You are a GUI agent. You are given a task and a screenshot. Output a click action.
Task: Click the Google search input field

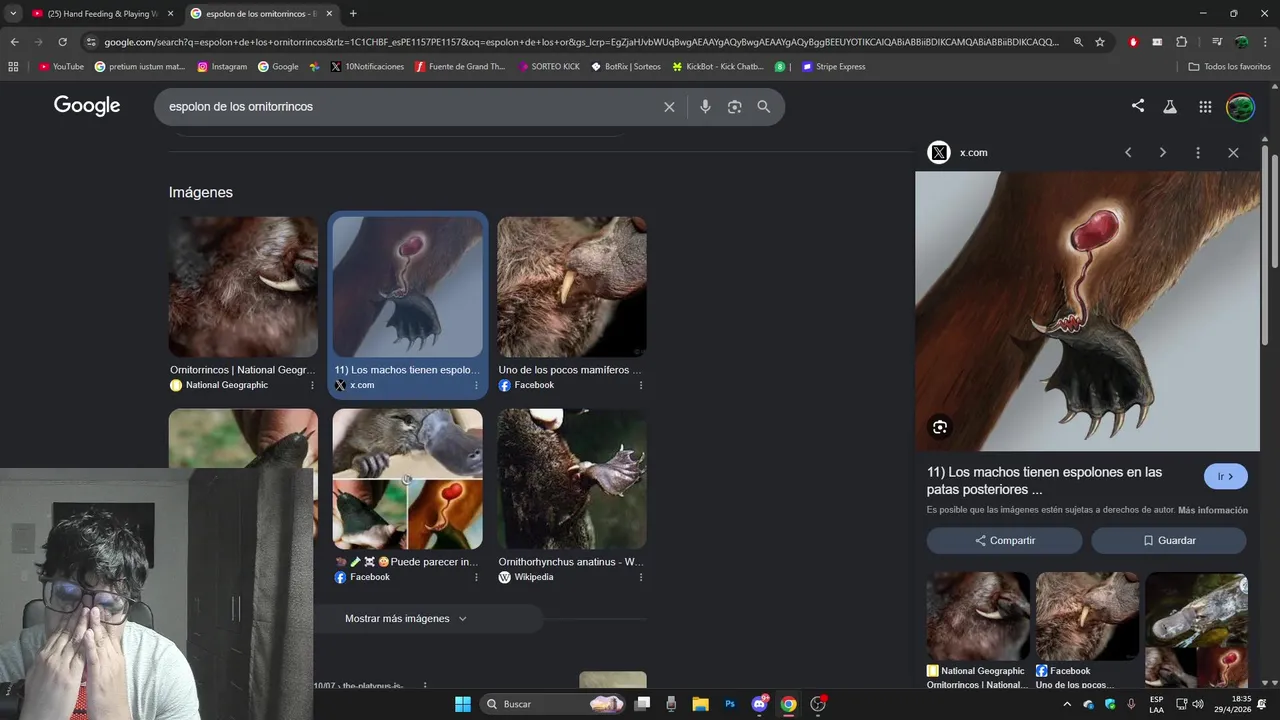410,107
